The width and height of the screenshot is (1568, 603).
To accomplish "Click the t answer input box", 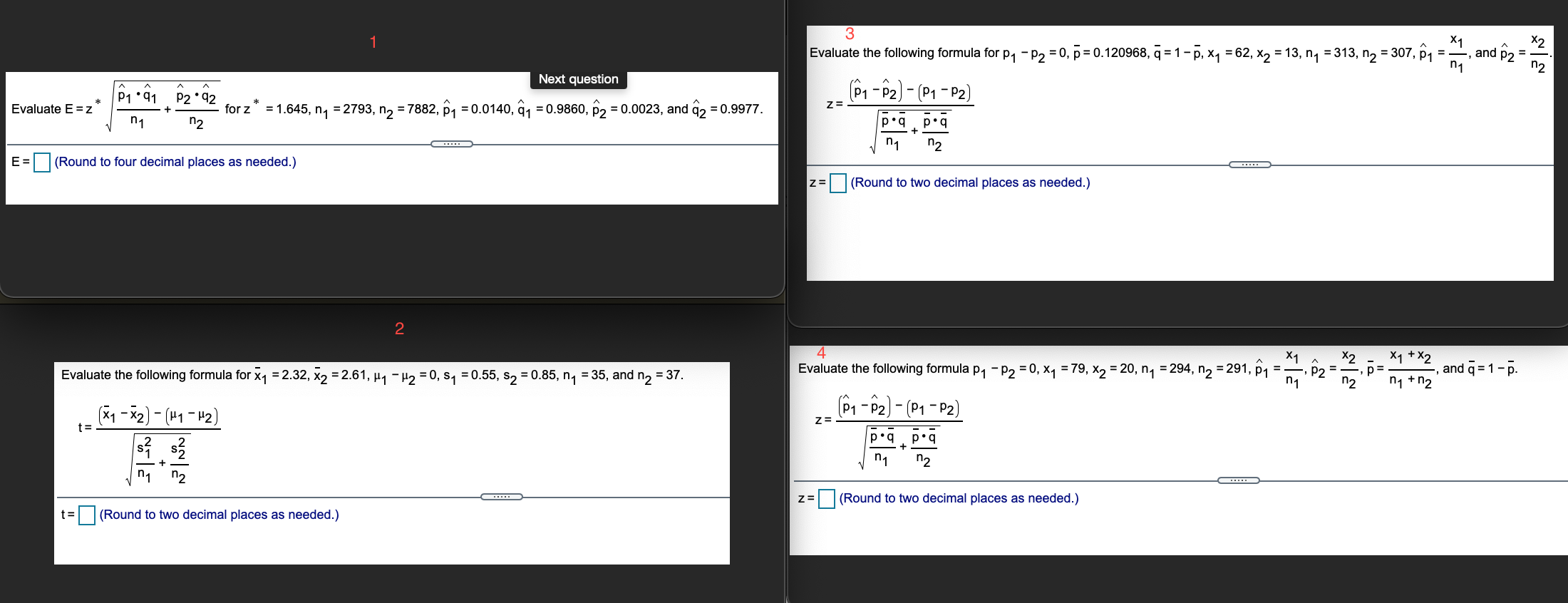I will coord(87,515).
